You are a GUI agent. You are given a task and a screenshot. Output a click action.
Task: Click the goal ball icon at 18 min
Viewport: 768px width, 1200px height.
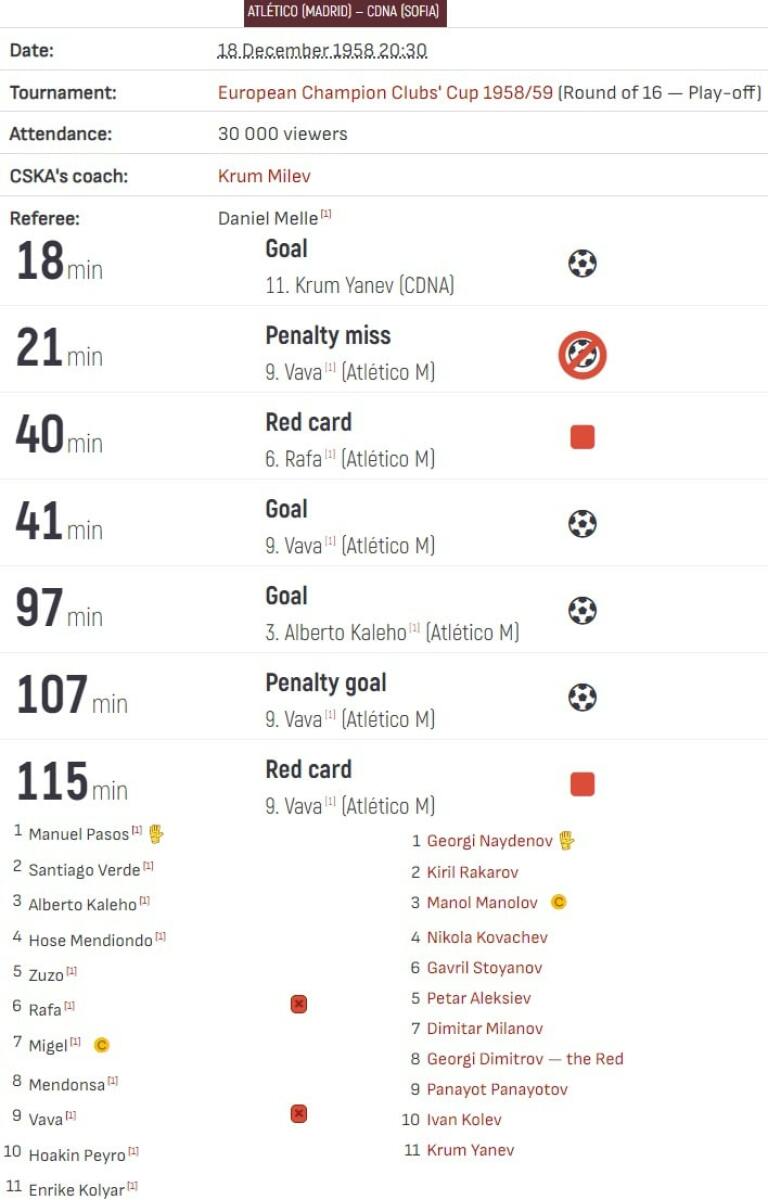pos(582,264)
